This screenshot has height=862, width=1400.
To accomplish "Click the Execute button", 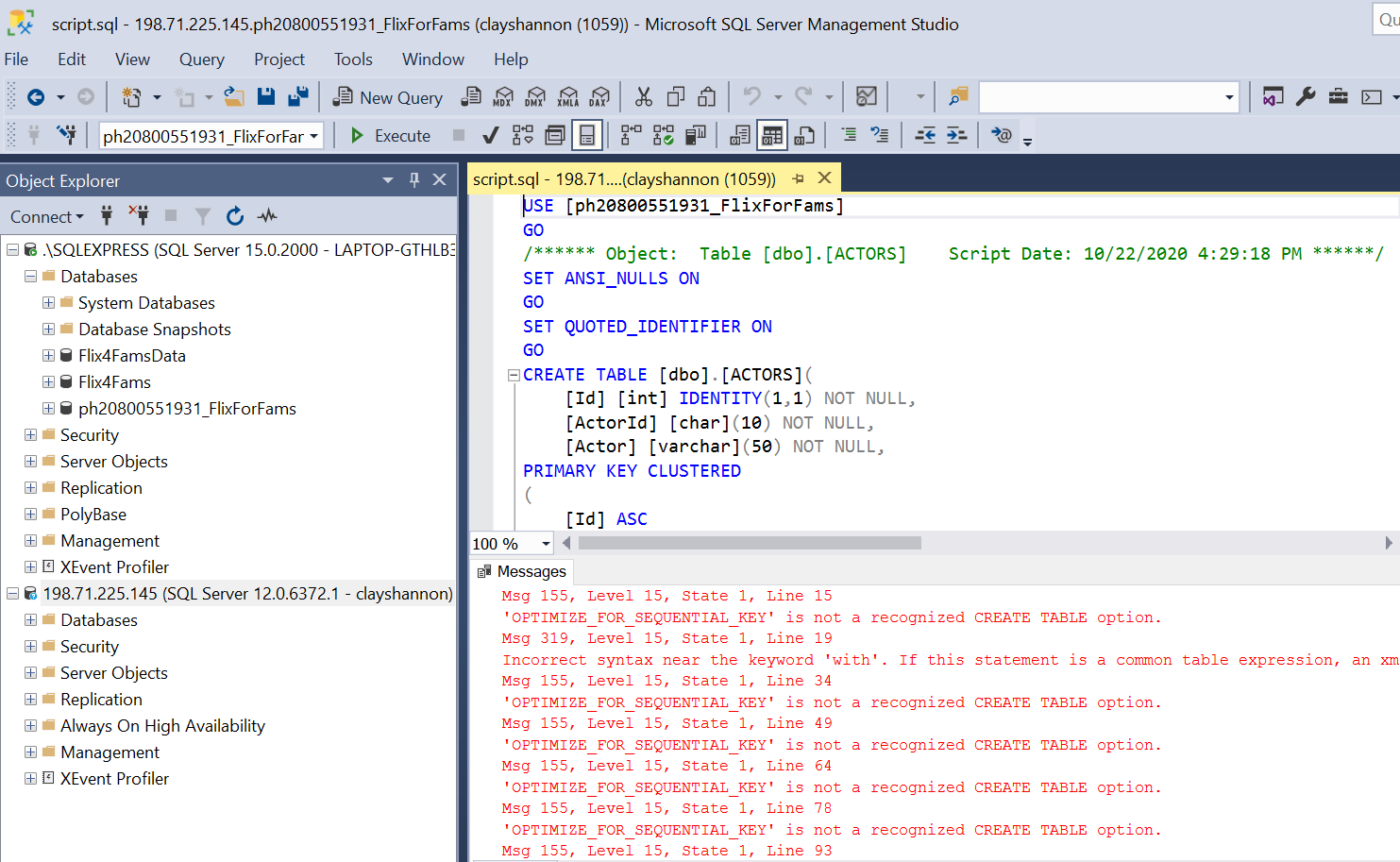I will pyautogui.click(x=389, y=135).
